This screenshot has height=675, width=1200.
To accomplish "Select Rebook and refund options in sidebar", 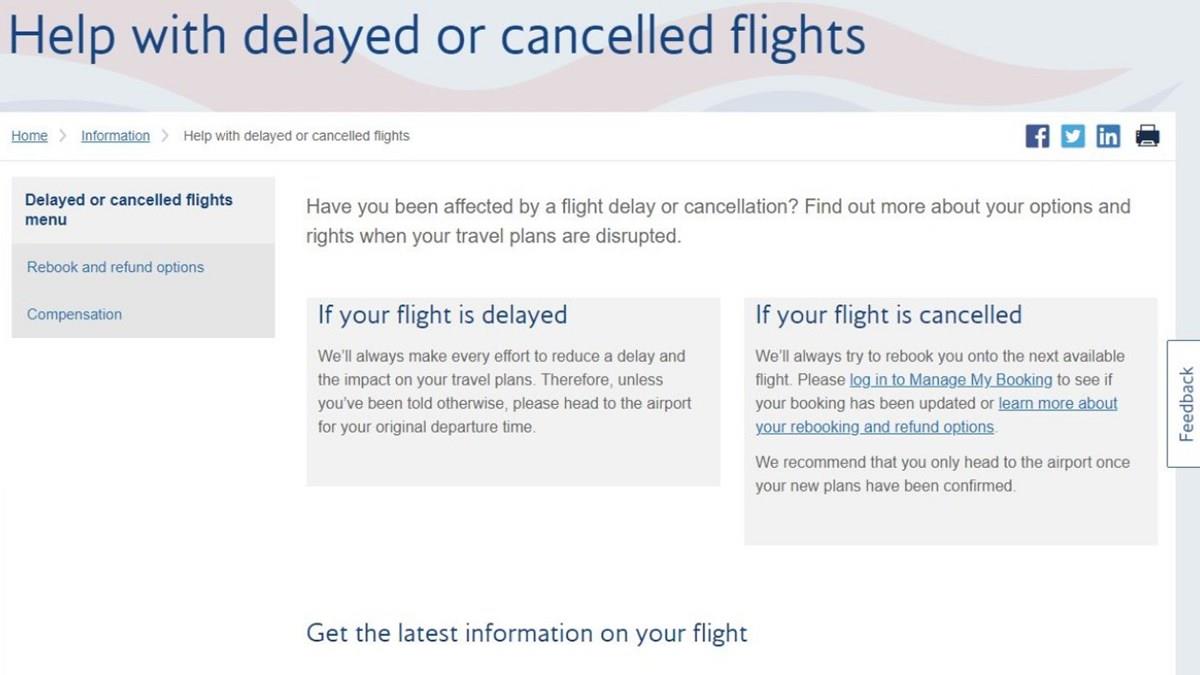I will point(115,267).
